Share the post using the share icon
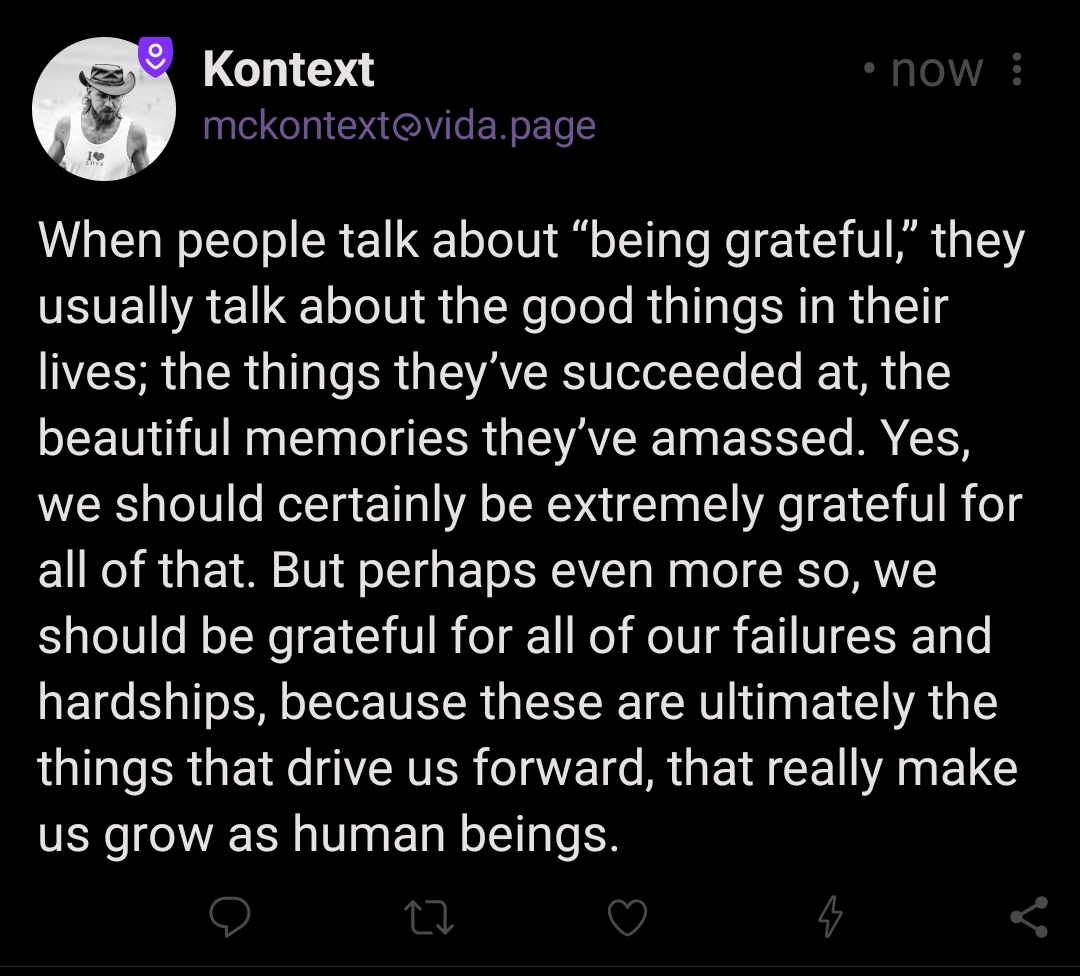1080x976 pixels. (x=1028, y=917)
